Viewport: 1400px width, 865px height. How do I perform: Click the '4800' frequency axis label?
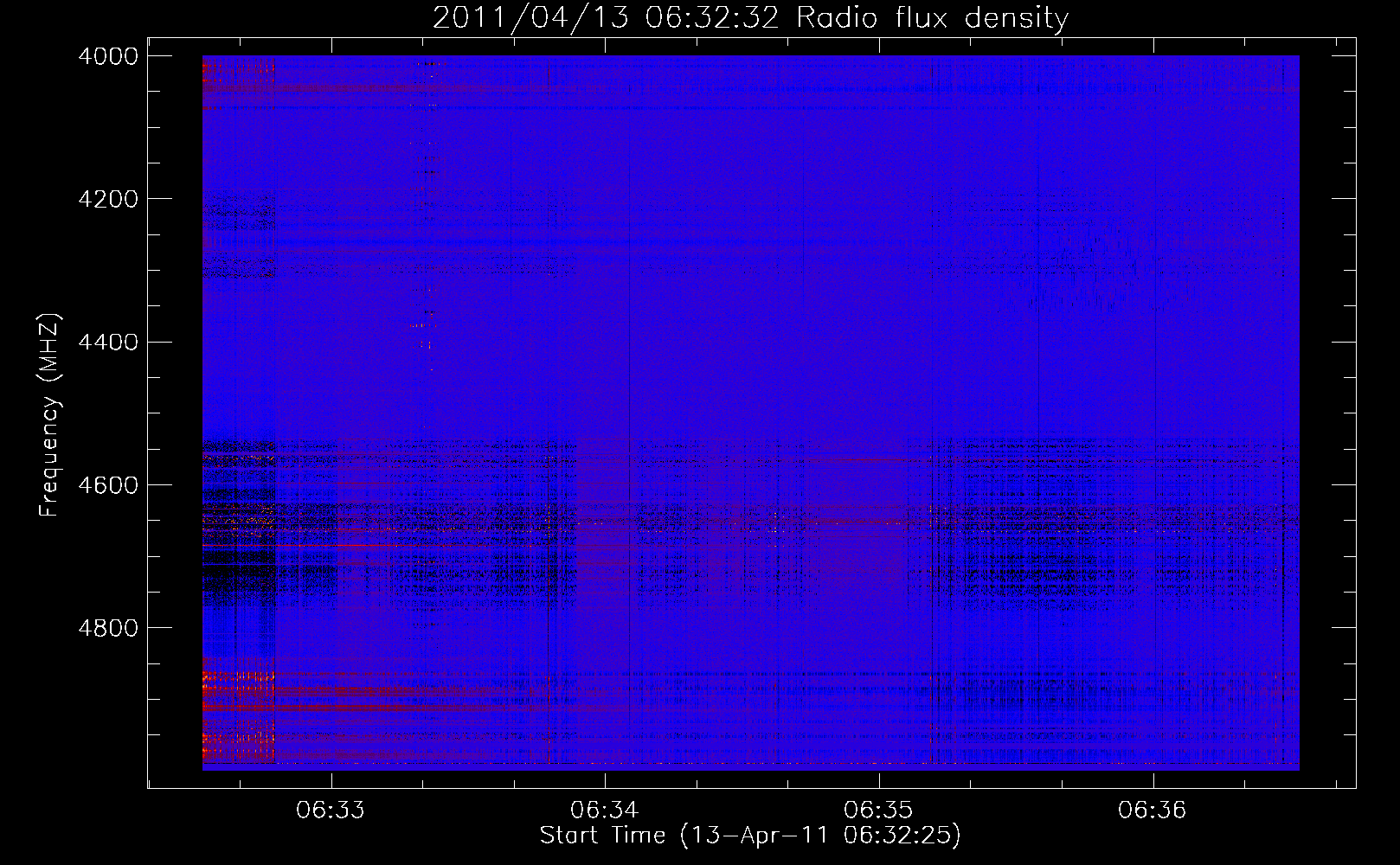click(x=108, y=628)
